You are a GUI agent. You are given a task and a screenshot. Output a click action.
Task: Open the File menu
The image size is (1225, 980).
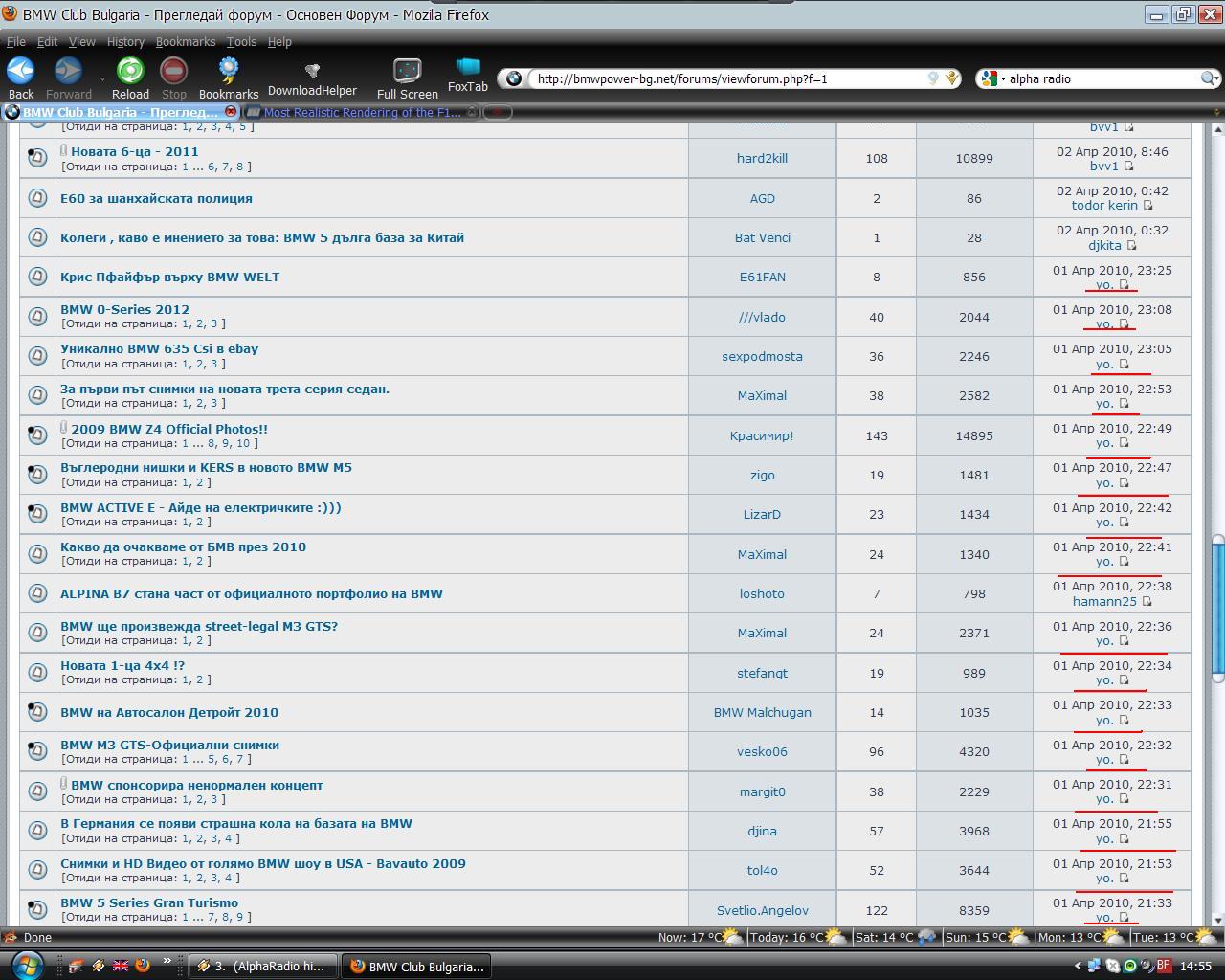(16, 41)
